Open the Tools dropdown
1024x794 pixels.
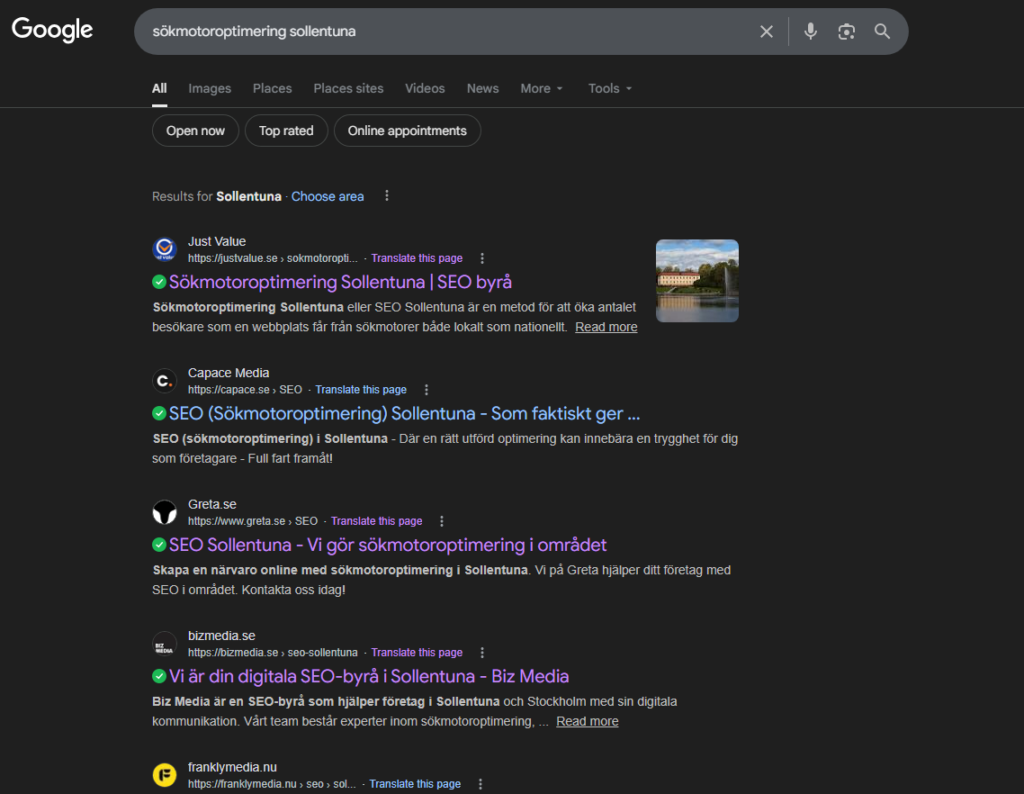pyautogui.click(x=609, y=88)
